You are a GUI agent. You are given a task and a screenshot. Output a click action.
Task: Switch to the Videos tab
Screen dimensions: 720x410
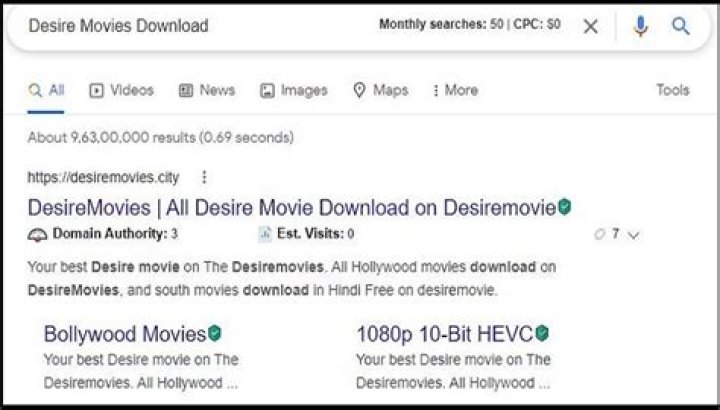coord(121,90)
